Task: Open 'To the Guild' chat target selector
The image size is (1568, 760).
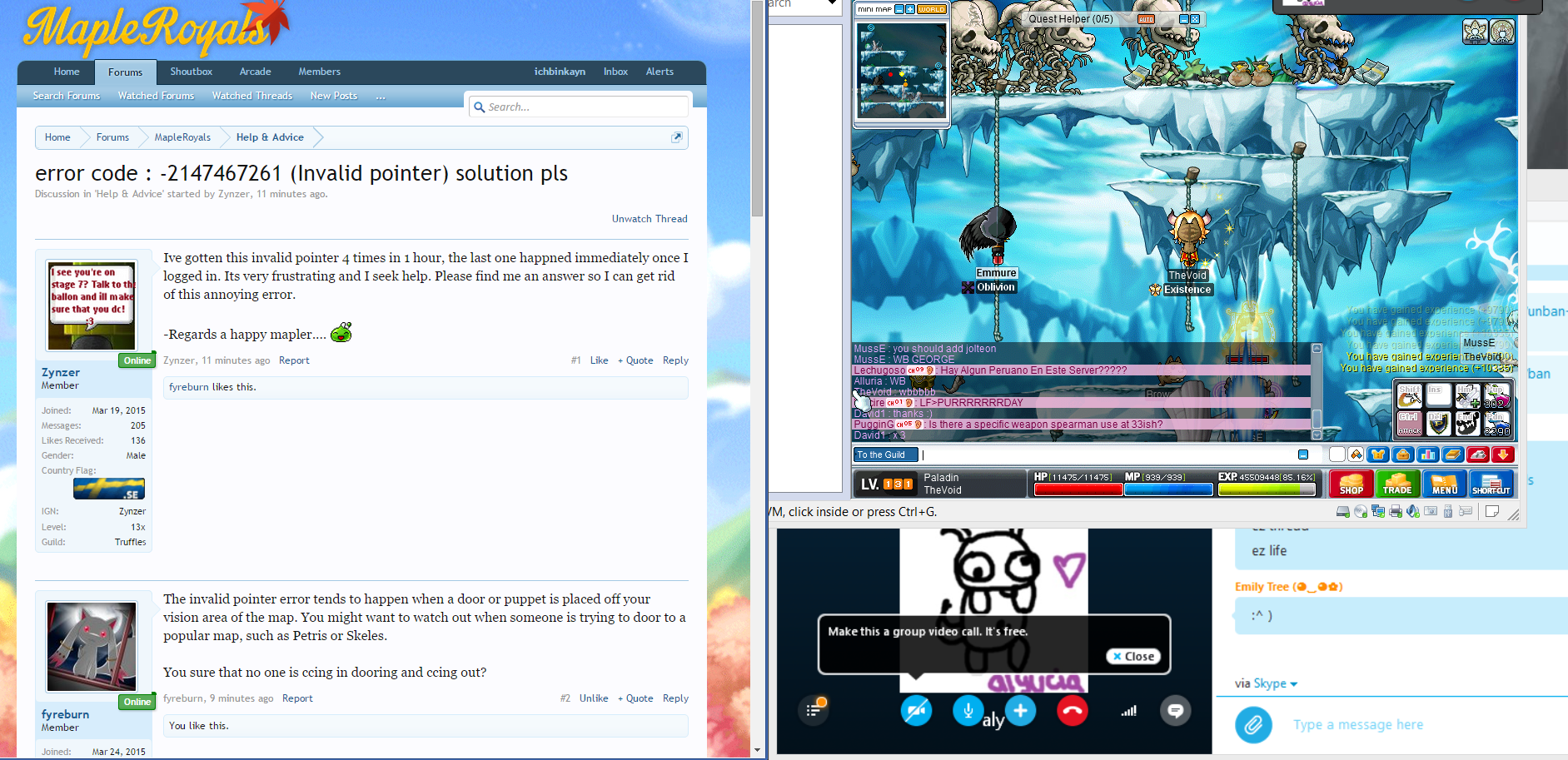Action: click(x=885, y=455)
